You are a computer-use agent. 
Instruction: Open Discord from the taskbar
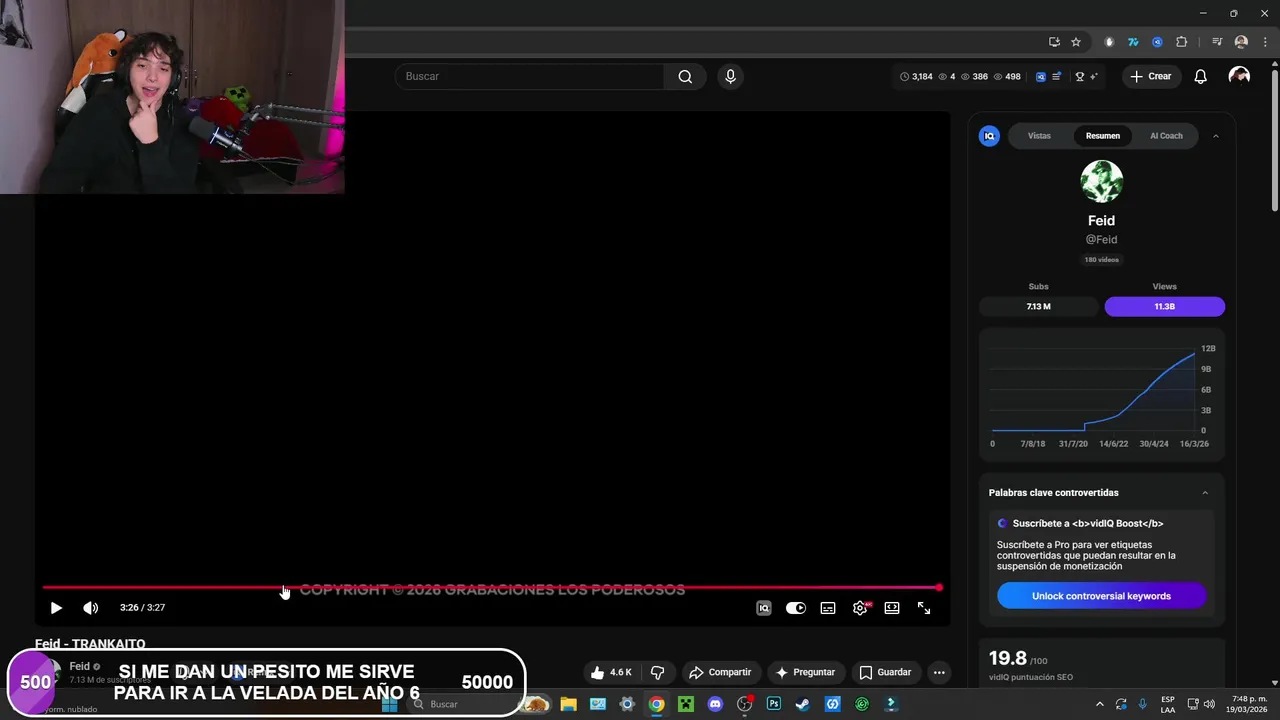tap(715, 704)
